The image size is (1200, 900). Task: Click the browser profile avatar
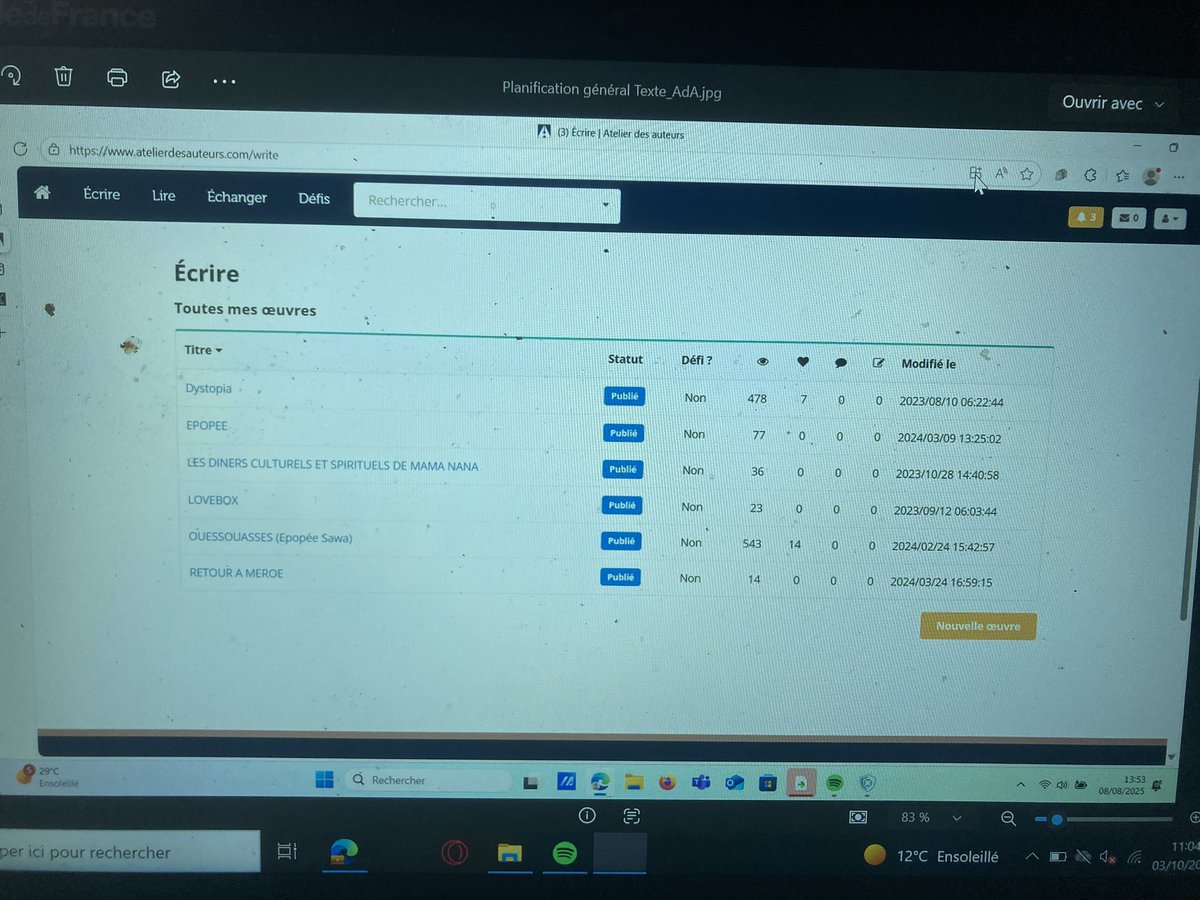1151,177
